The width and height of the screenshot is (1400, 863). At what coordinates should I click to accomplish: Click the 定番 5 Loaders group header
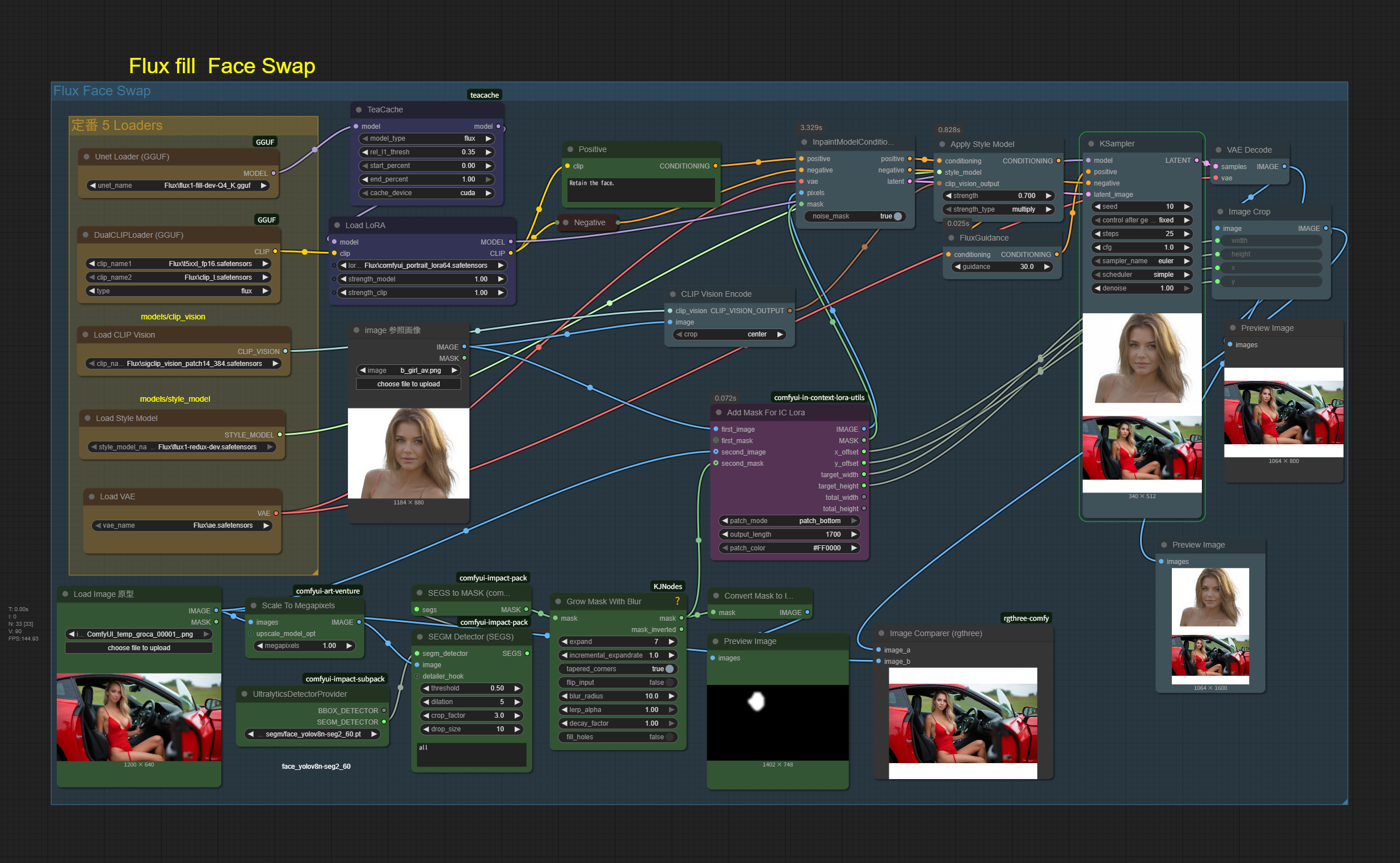click(x=117, y=125)
